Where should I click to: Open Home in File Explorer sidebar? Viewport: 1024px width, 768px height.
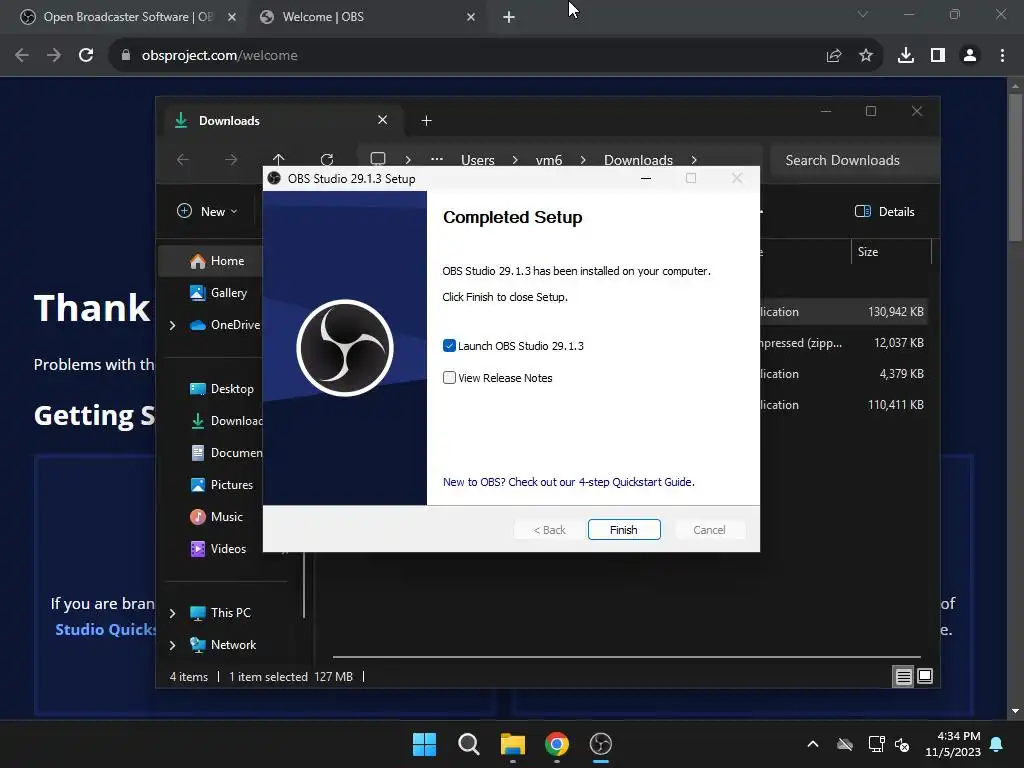(211, 261)
